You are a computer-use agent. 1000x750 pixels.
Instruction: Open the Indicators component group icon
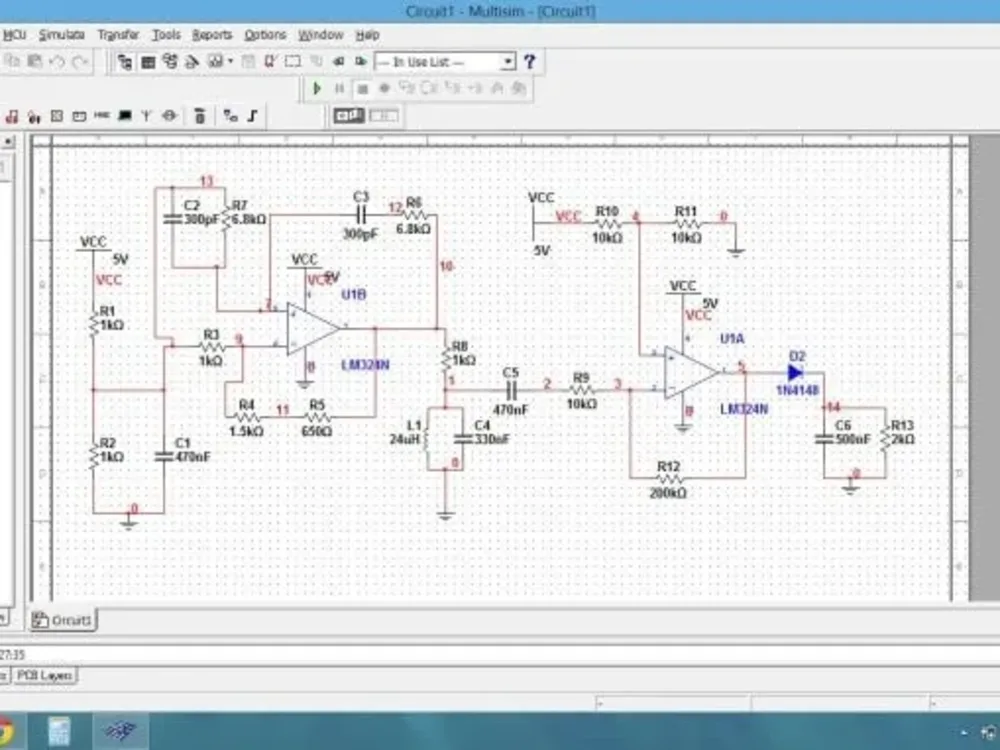(x=57, y=116)
